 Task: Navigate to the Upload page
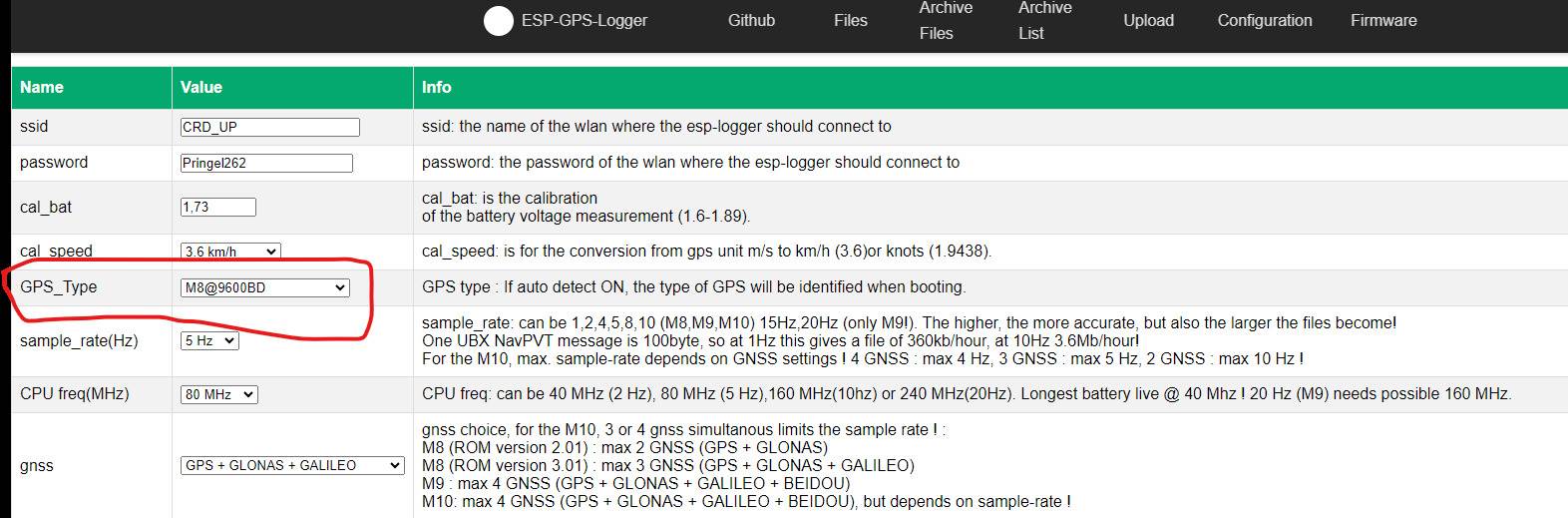coord(1148,20)
